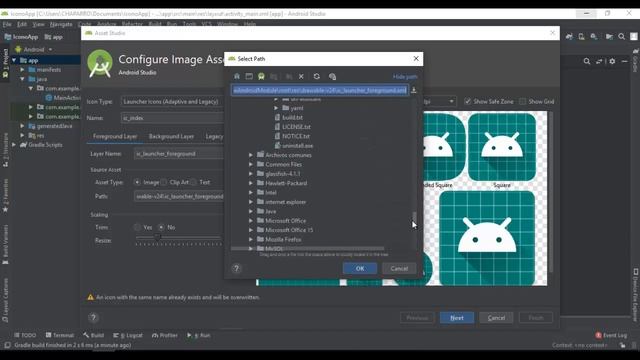
Task: Toggle Show Safe Zone checkbox
Action: 468,101
